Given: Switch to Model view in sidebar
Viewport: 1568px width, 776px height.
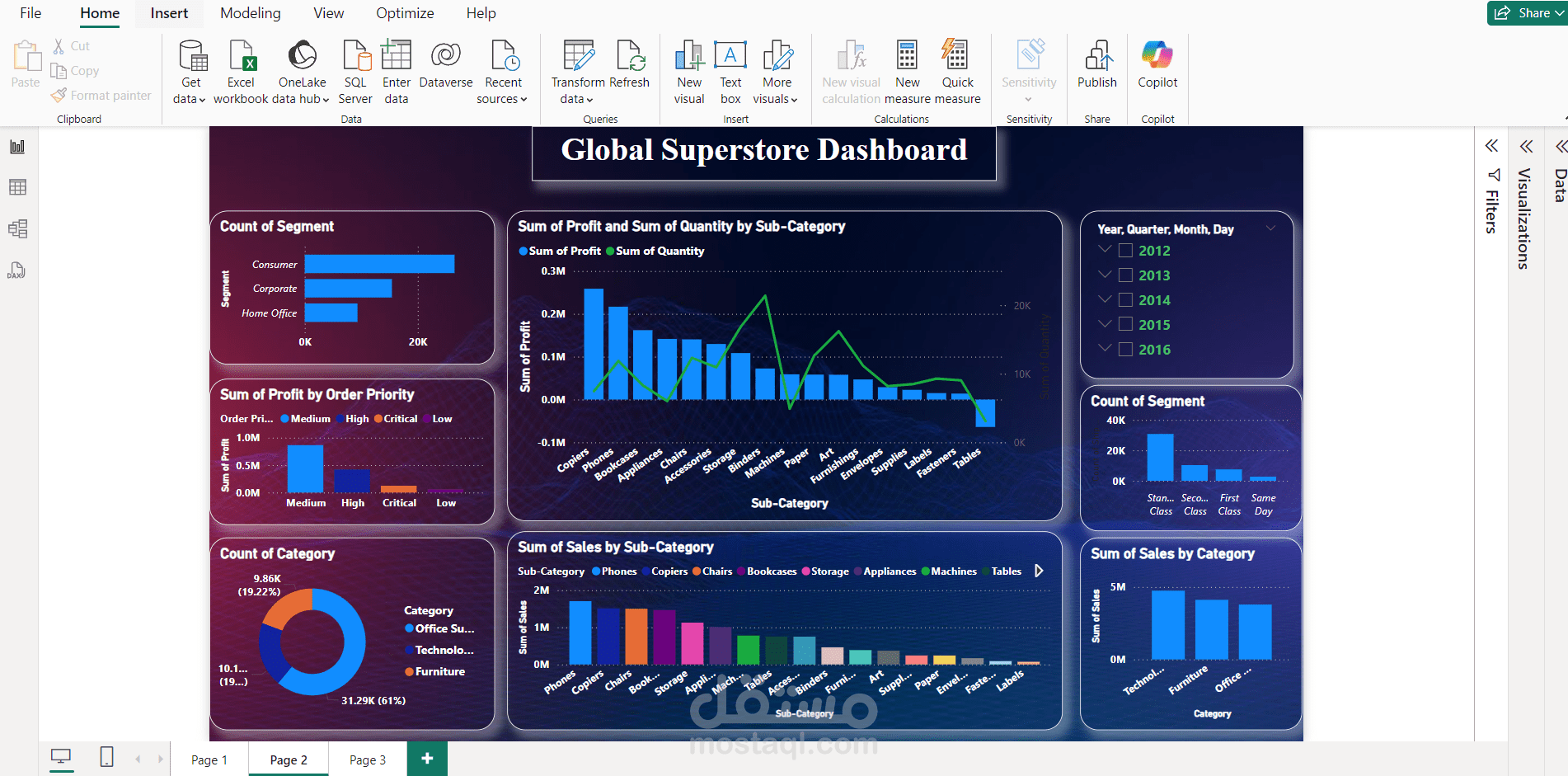Looking at the screenshot, I should (x=17, y=228).
